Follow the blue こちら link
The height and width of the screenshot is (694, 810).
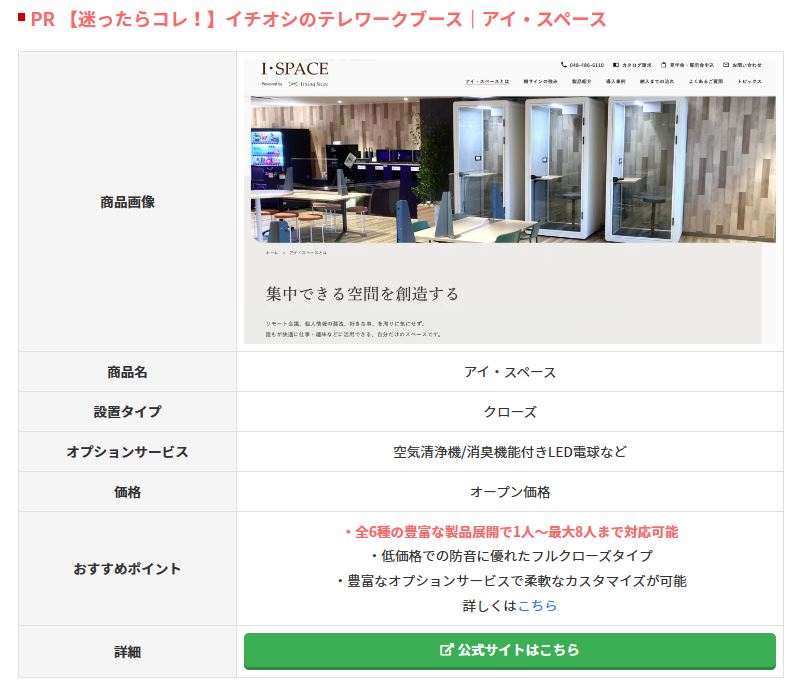tap(537, 606)
